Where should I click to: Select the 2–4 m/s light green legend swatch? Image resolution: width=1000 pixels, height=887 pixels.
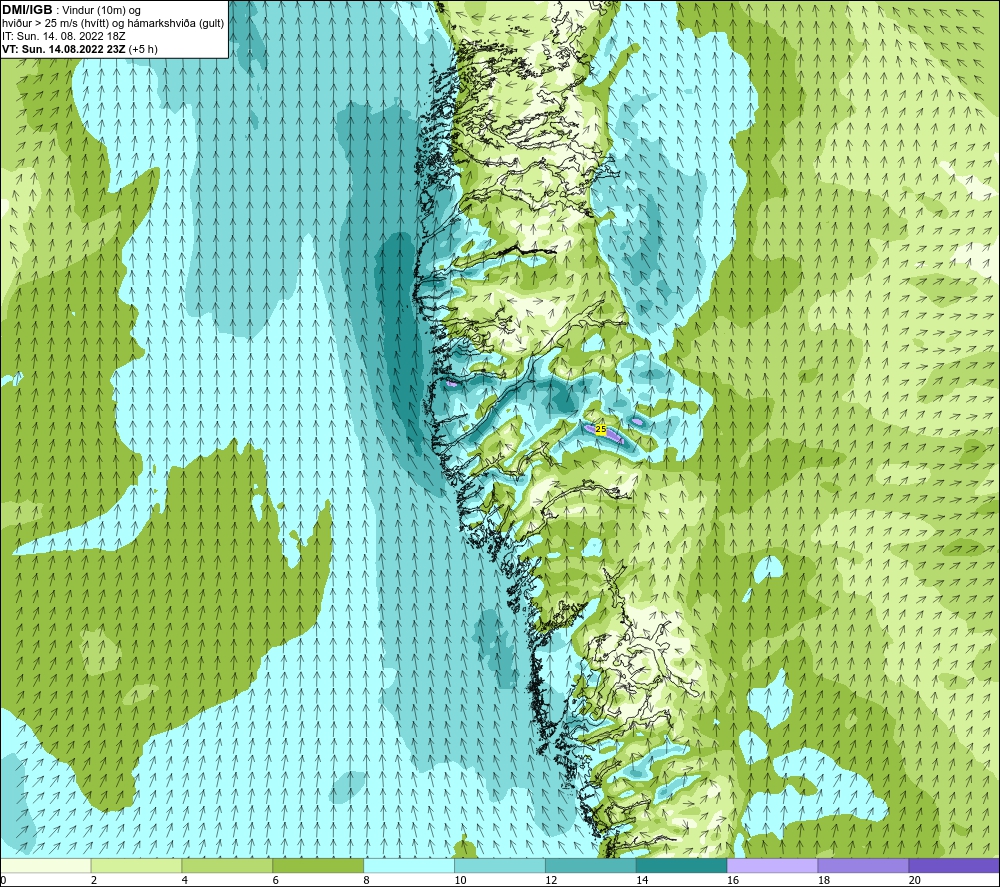[x=136, y=865]
